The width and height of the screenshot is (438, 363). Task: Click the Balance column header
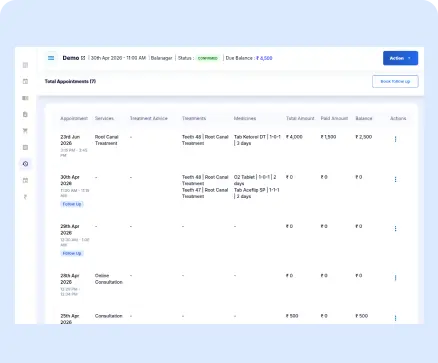[364, 118]
